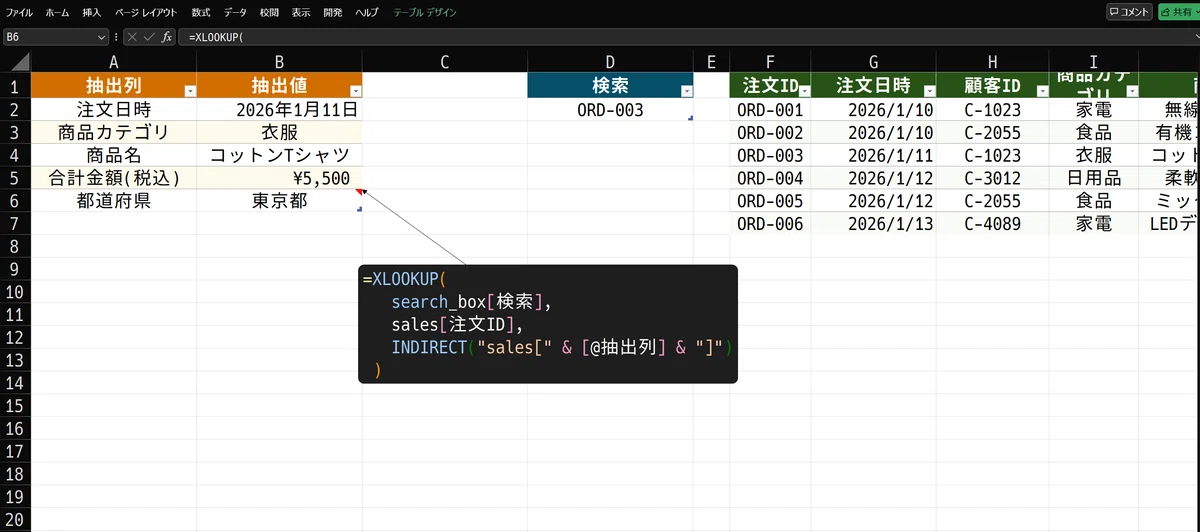This screenshot has height=532, width=1200.
Task: Select row 15 header
Action: click(15, 406)
